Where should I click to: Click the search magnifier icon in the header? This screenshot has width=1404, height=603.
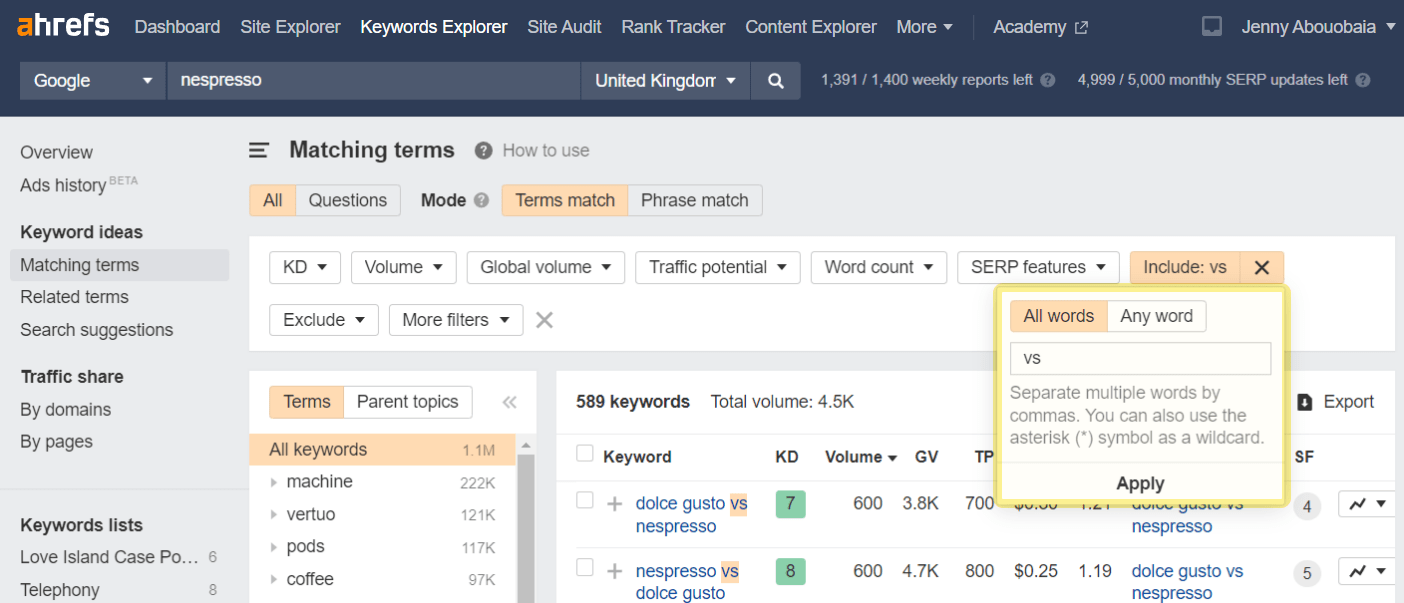tap(776, 80)
